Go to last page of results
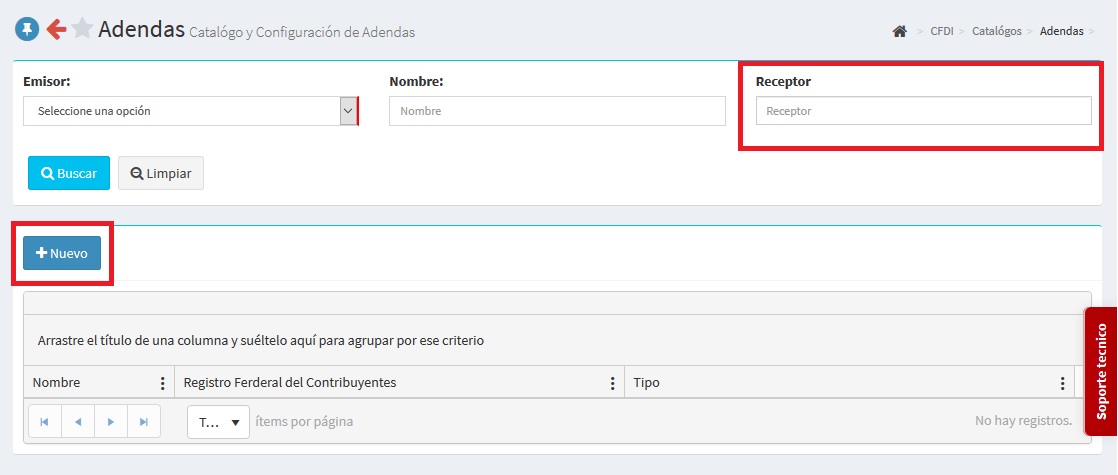Image resolution: width=1118 pixels, height=475 pixels. coord(144,422)
